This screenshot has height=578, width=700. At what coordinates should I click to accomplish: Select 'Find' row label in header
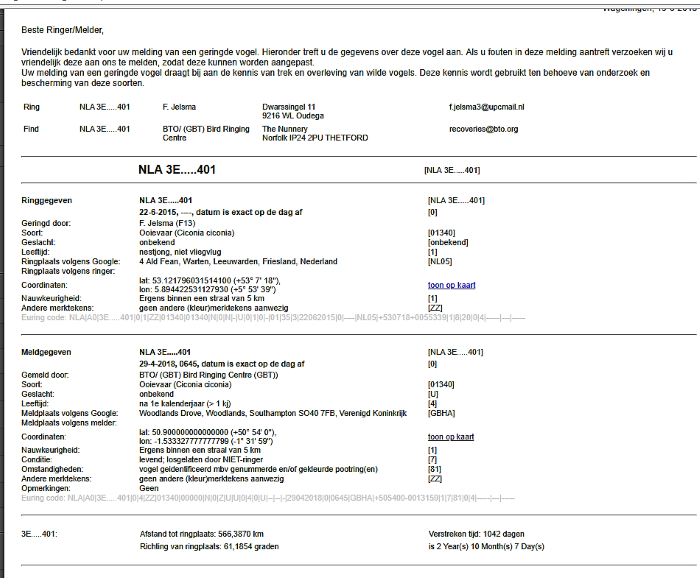(31, 129)
